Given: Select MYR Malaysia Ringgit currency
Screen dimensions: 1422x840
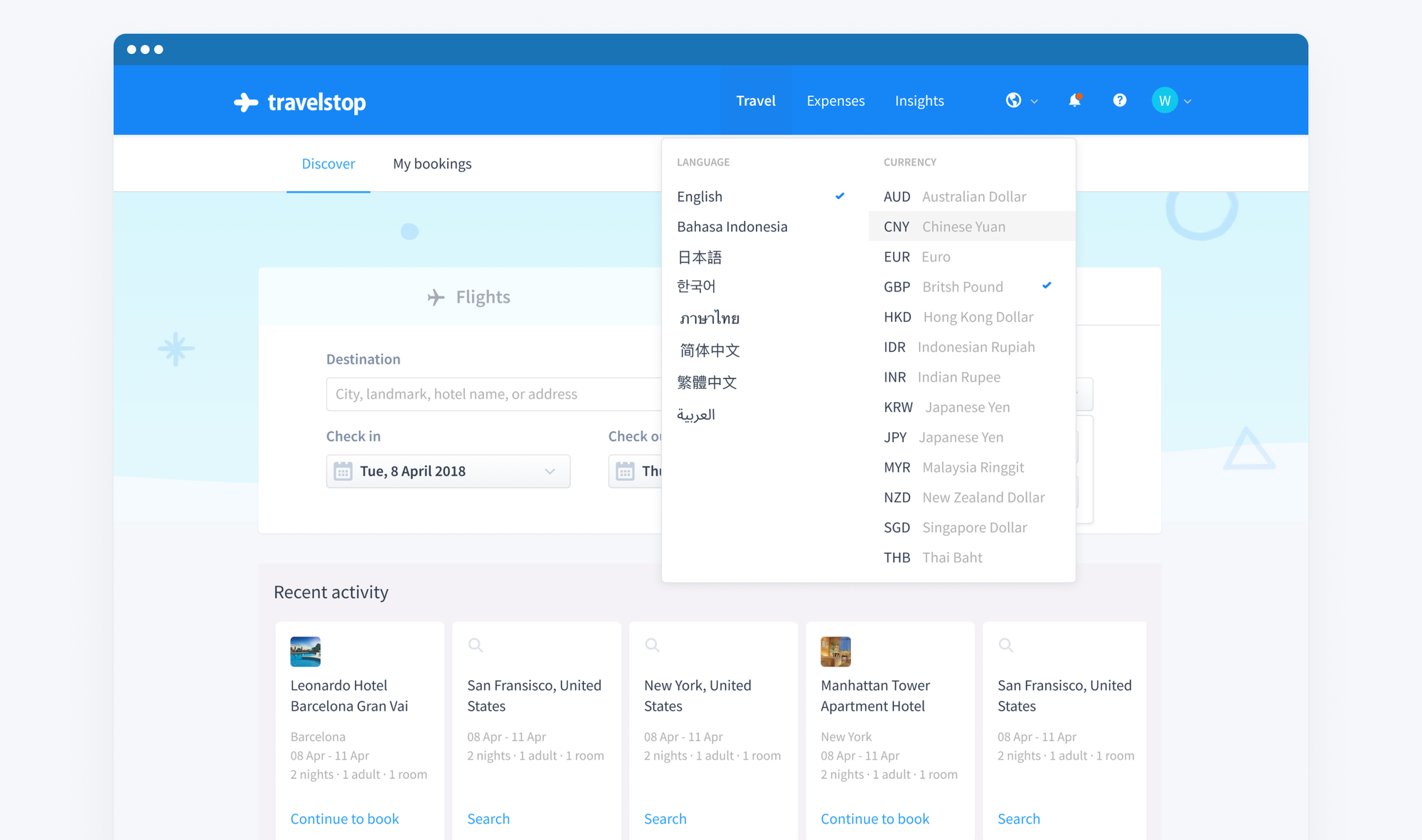Looking at the screenshot, I should tap(972, 467).
